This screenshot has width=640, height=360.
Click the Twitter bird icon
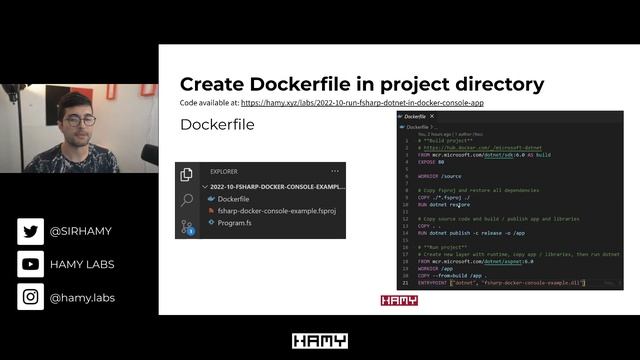[31, 231]
